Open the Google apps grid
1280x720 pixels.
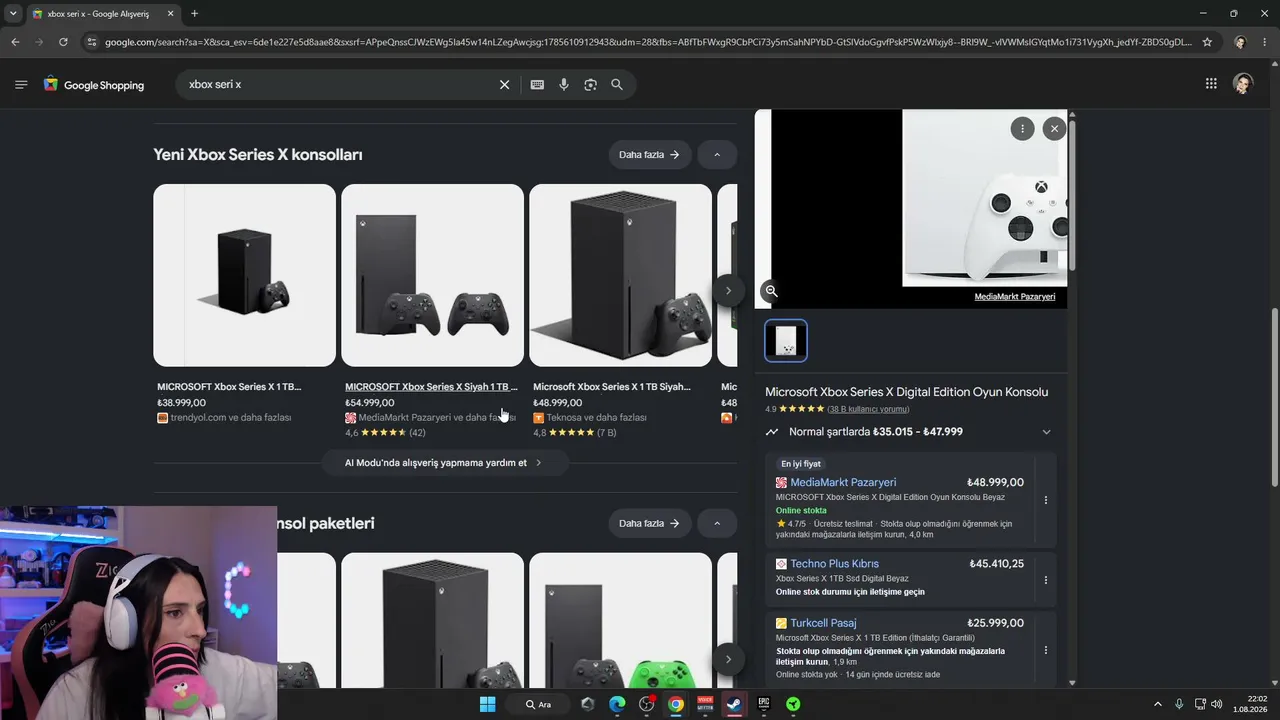(x=1211, y=84)
